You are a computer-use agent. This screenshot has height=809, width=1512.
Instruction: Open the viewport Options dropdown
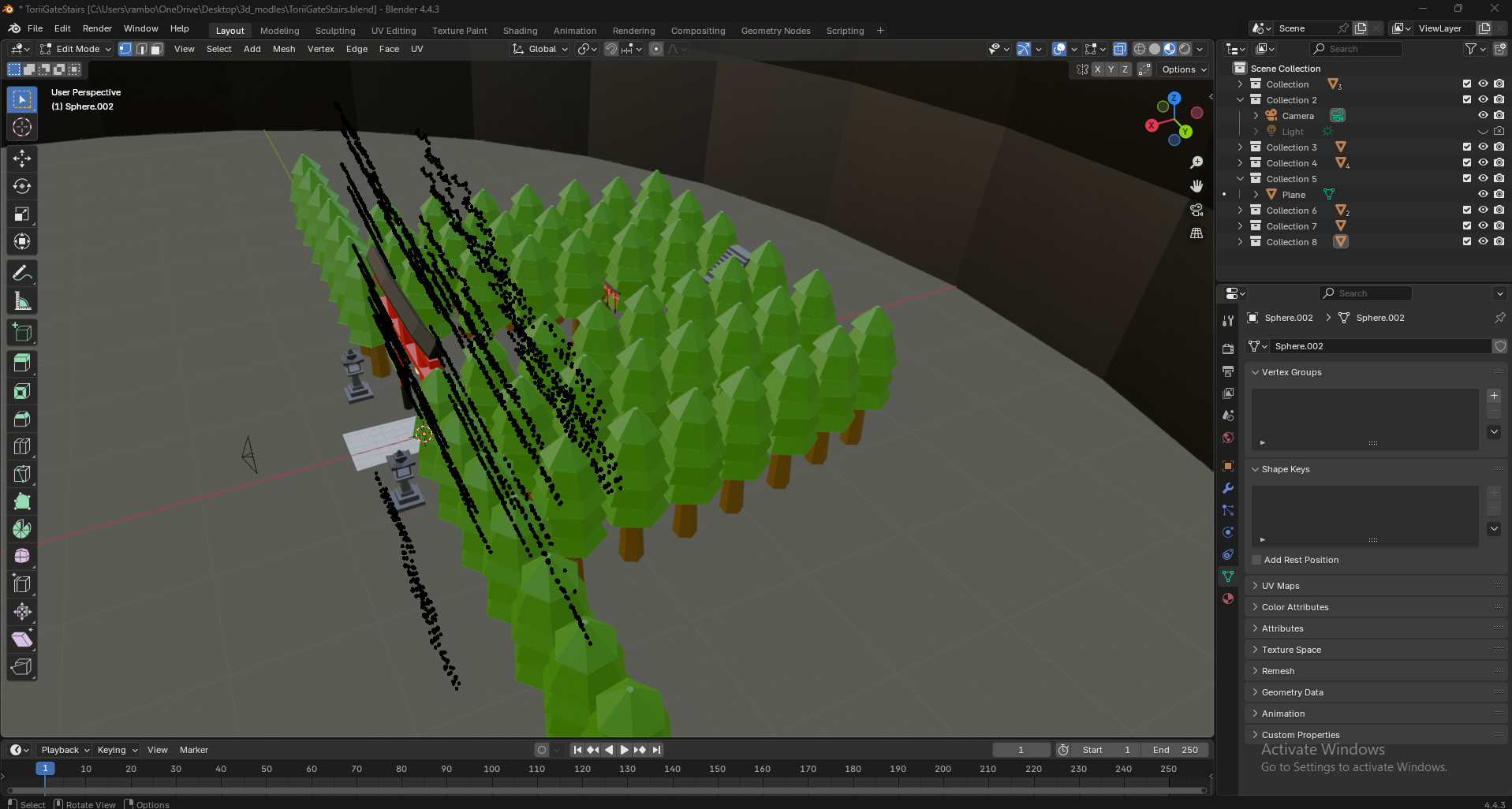tap(1183, 69)
